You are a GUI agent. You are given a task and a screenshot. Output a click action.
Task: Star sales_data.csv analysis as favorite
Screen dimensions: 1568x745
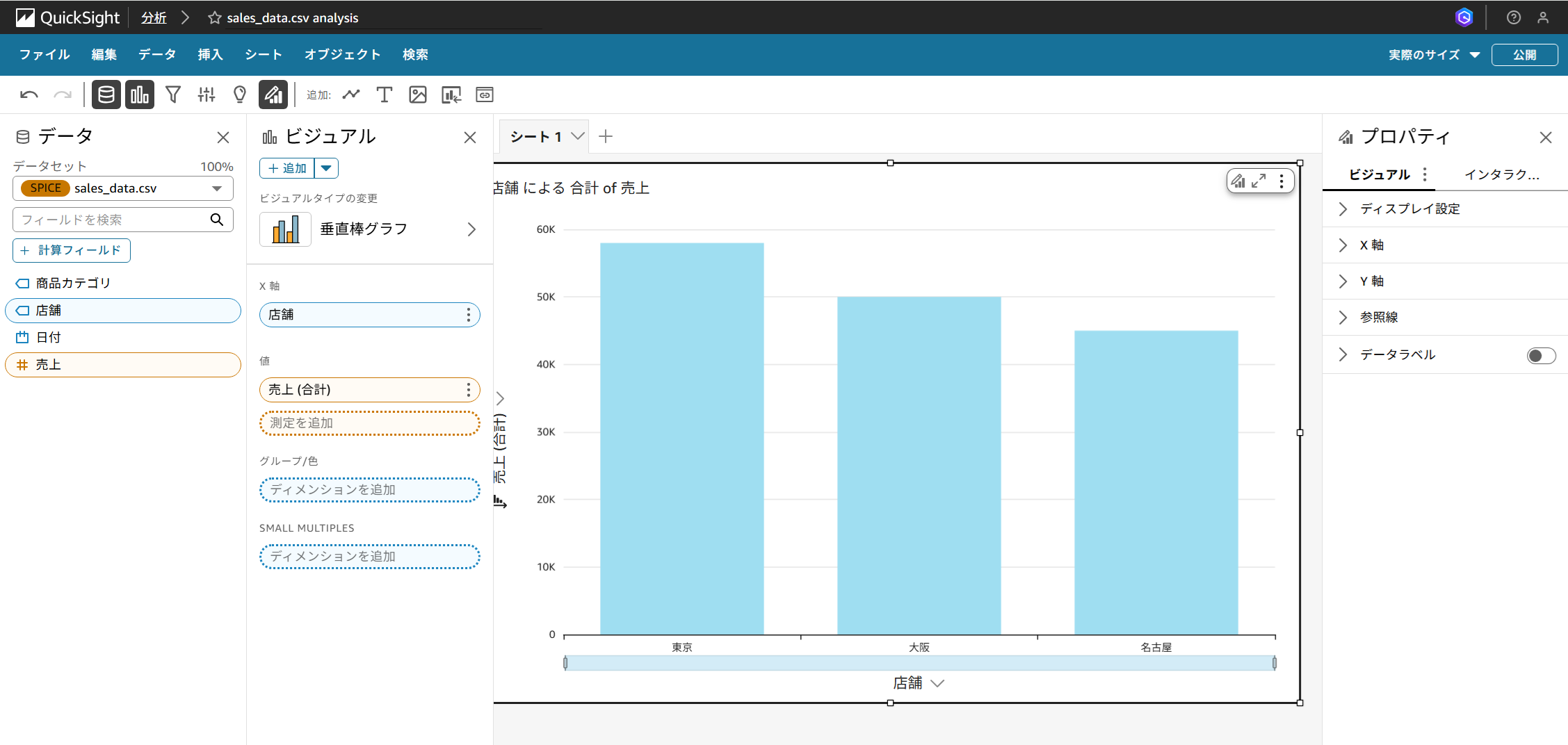click(x=214, y=18)
